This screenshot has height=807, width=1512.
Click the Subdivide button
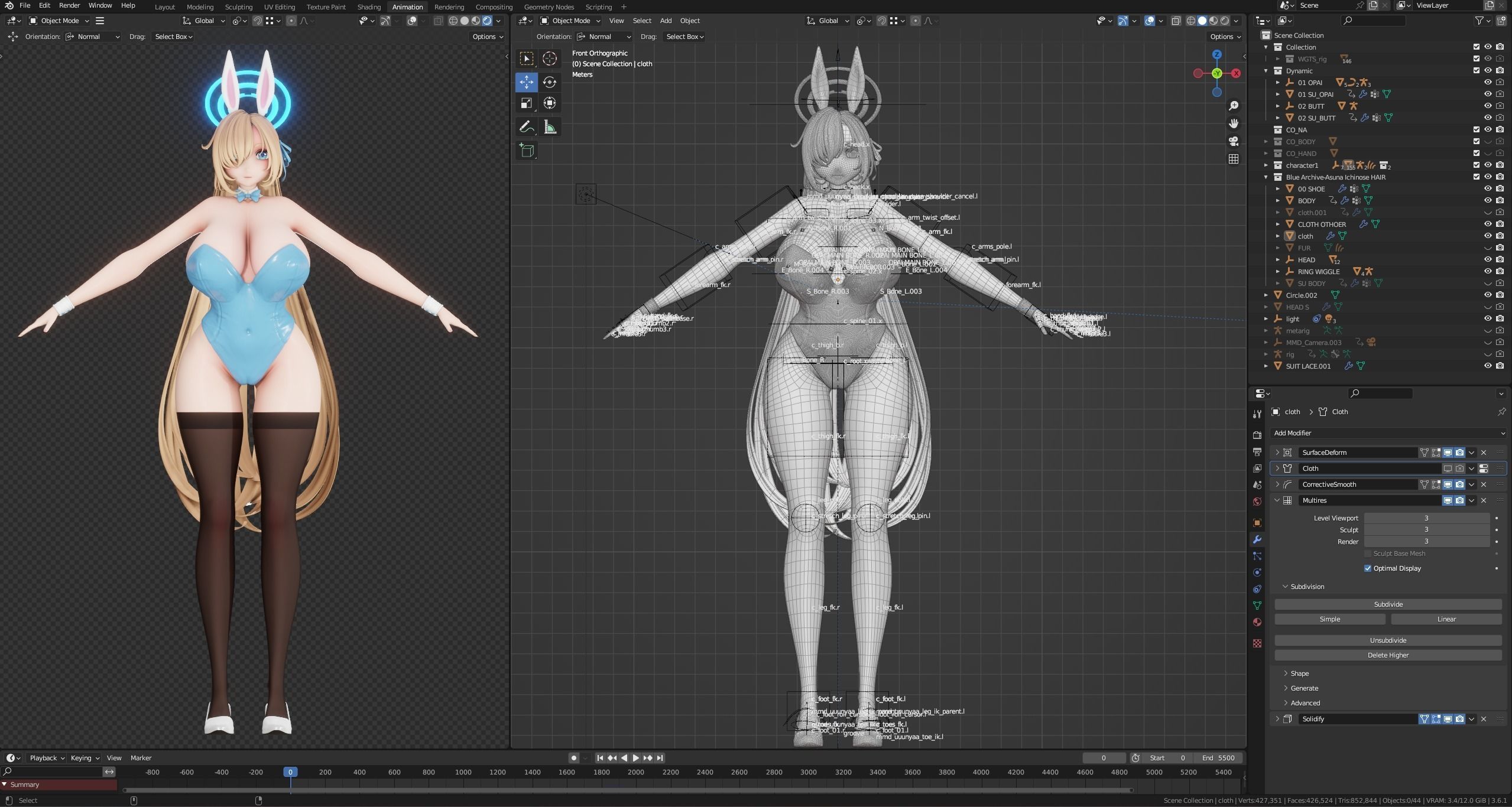pos(1388,604)
